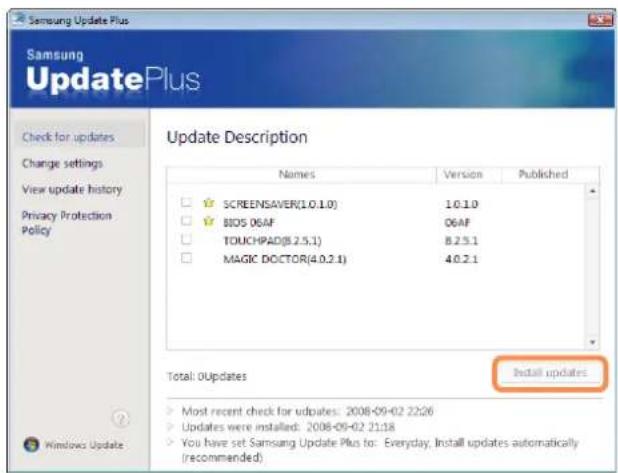618x473 pixels.
Task: Click Samsung Update Plus title bar icon
Action: tap(19, 19)
